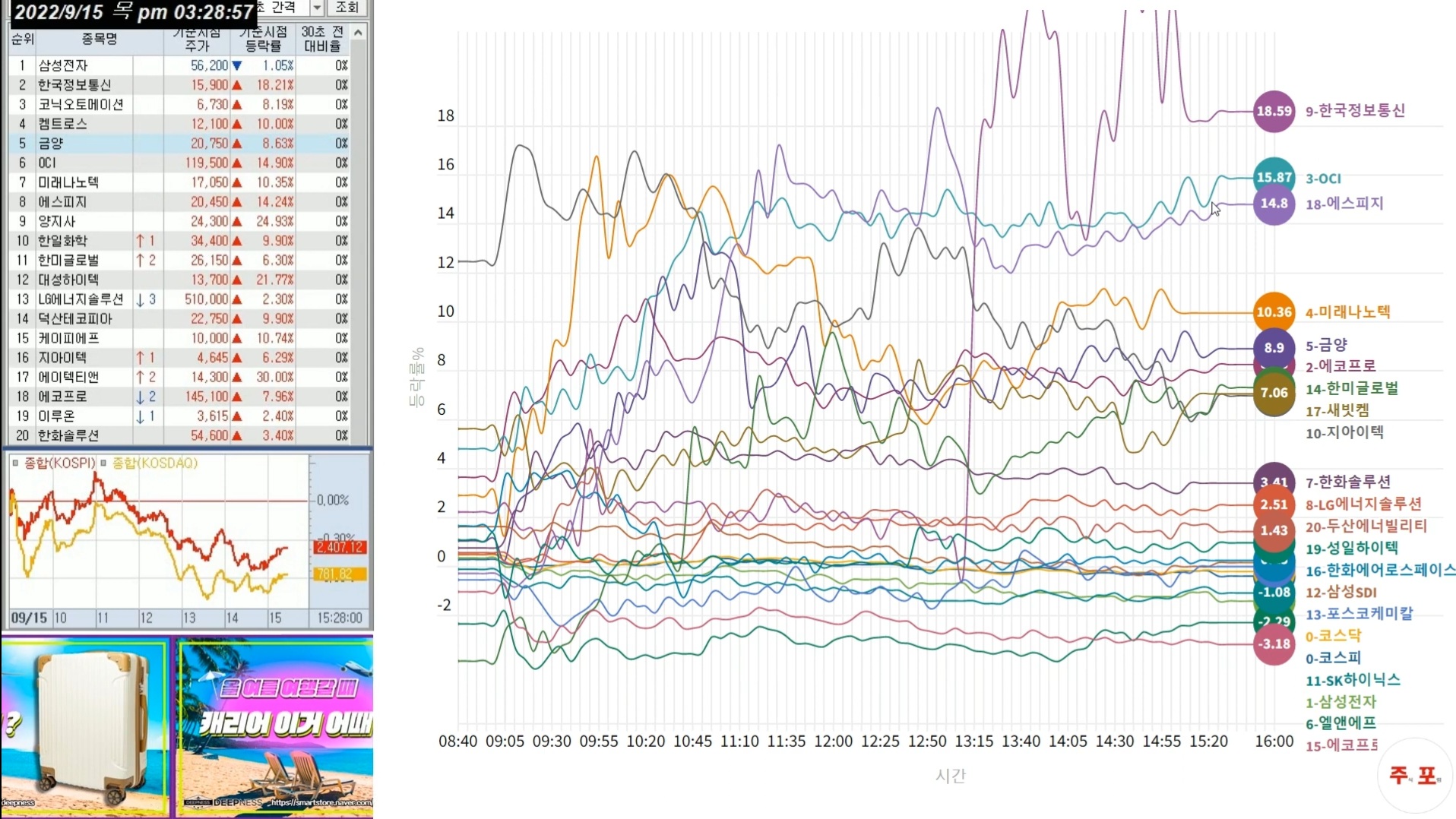
Task: Click the 13:15 tick on the time axis
Action: point(973,742)
